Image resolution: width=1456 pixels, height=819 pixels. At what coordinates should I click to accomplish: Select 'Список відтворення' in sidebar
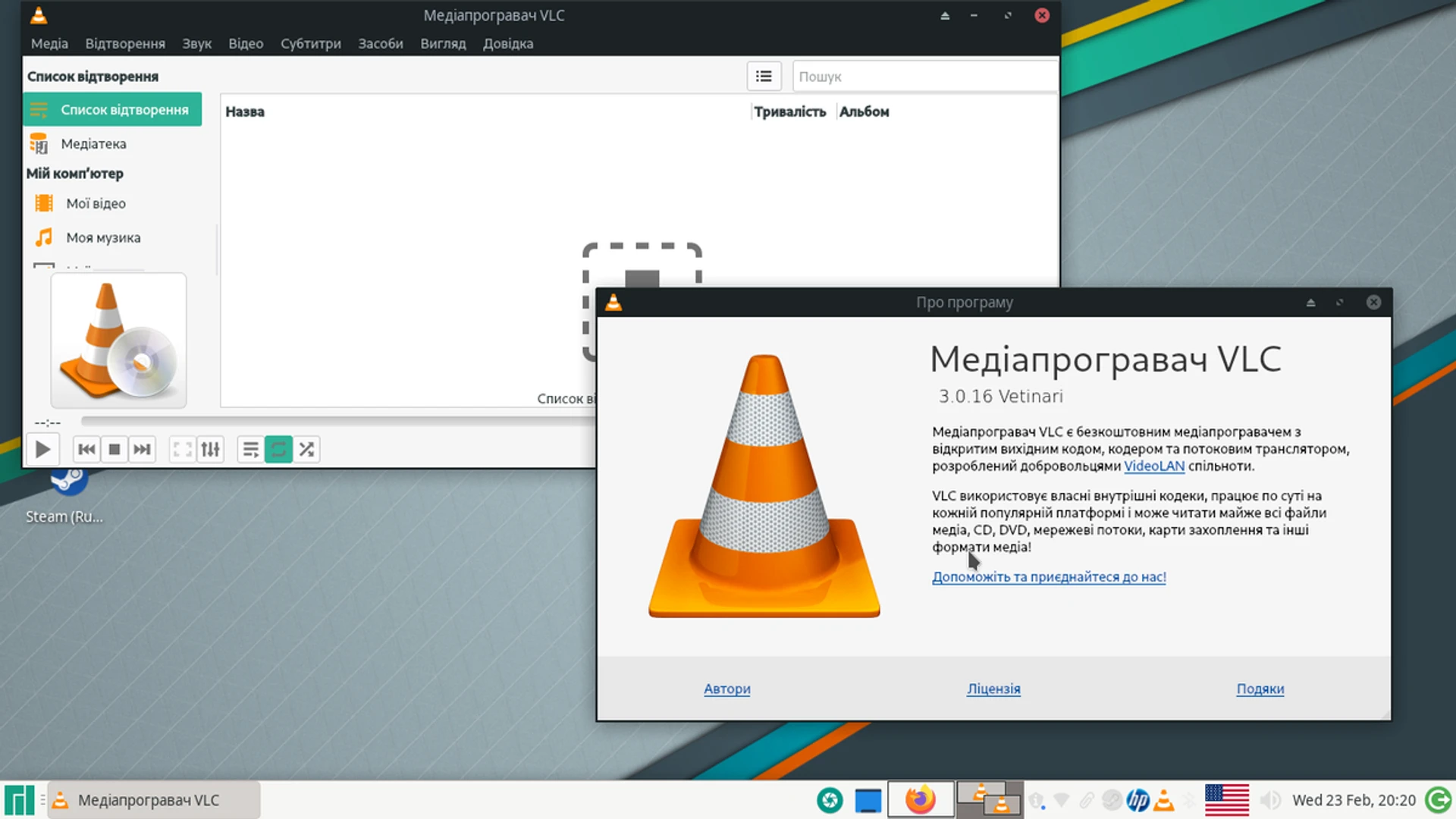tap(112, 110)
